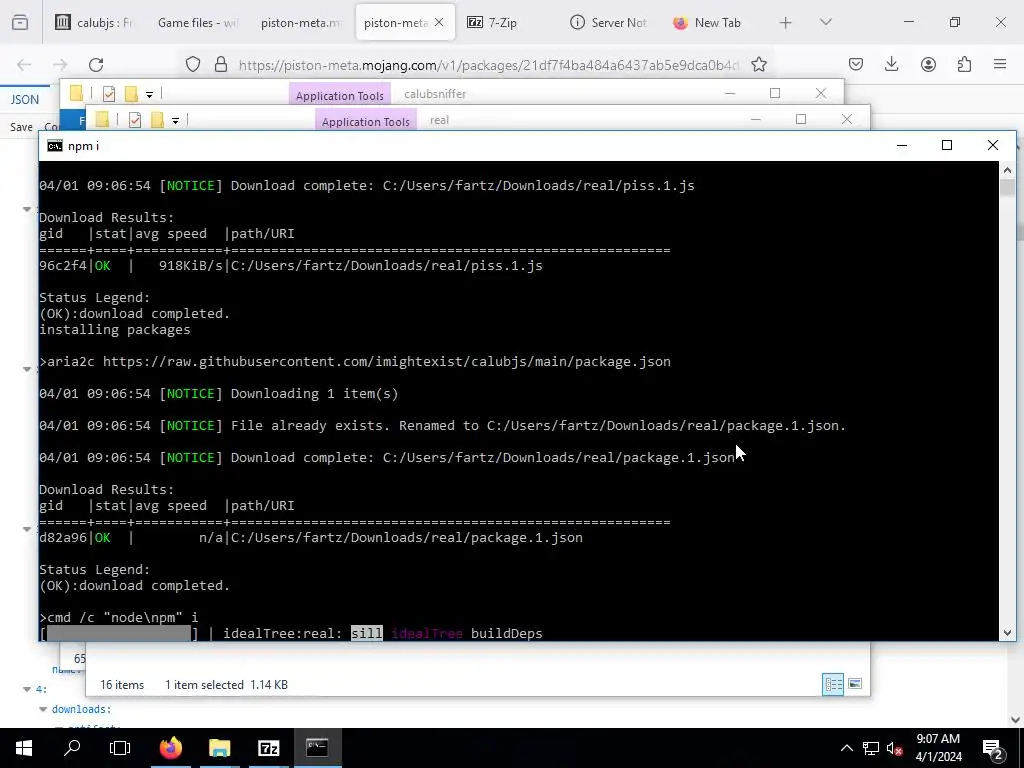Screen dimensions: 1024x768
Task: Open the notification center icon
Action: coord(993,748)
